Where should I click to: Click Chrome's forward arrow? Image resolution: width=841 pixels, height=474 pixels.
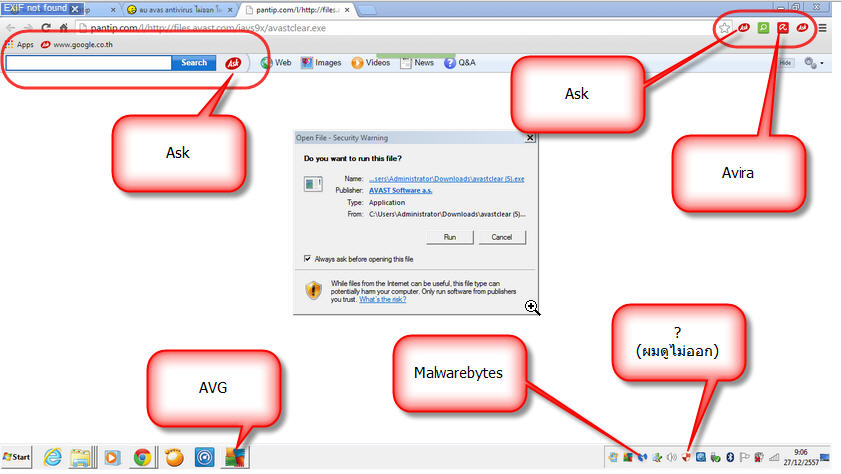[x=28, y=28]
